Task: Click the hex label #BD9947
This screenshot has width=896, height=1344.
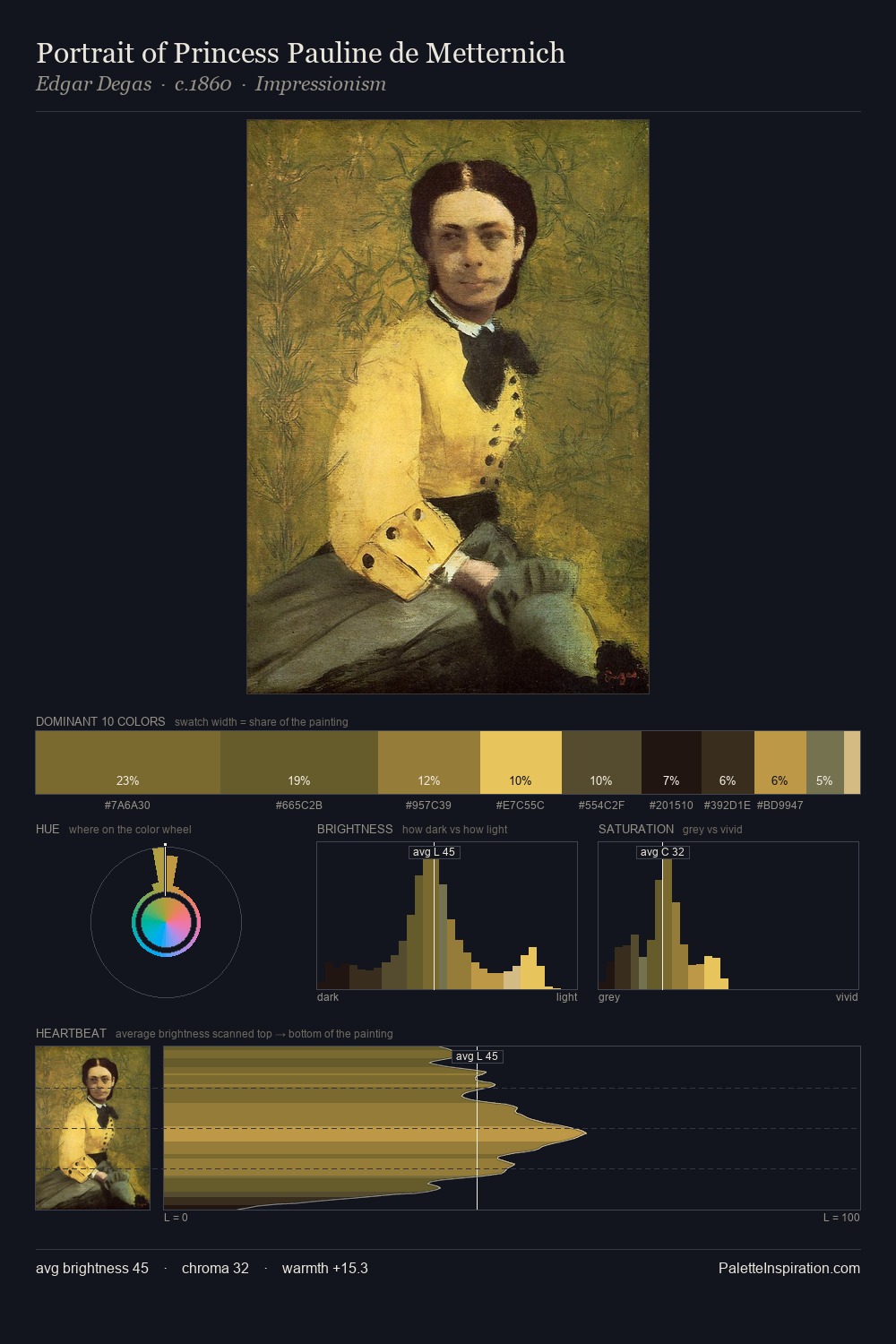Action: (780, 806)
